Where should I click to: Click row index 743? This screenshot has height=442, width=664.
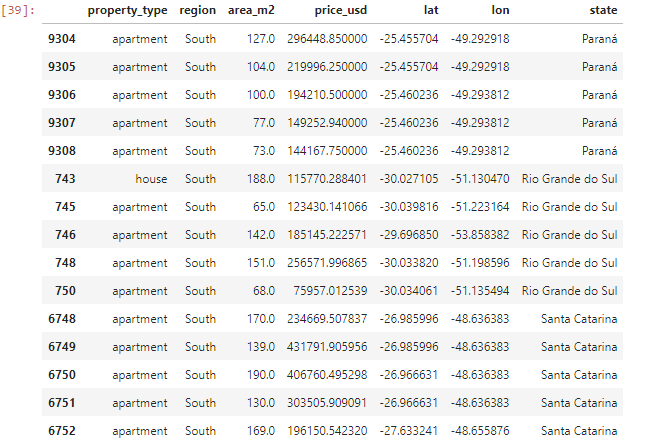click(x=69, y=179)
